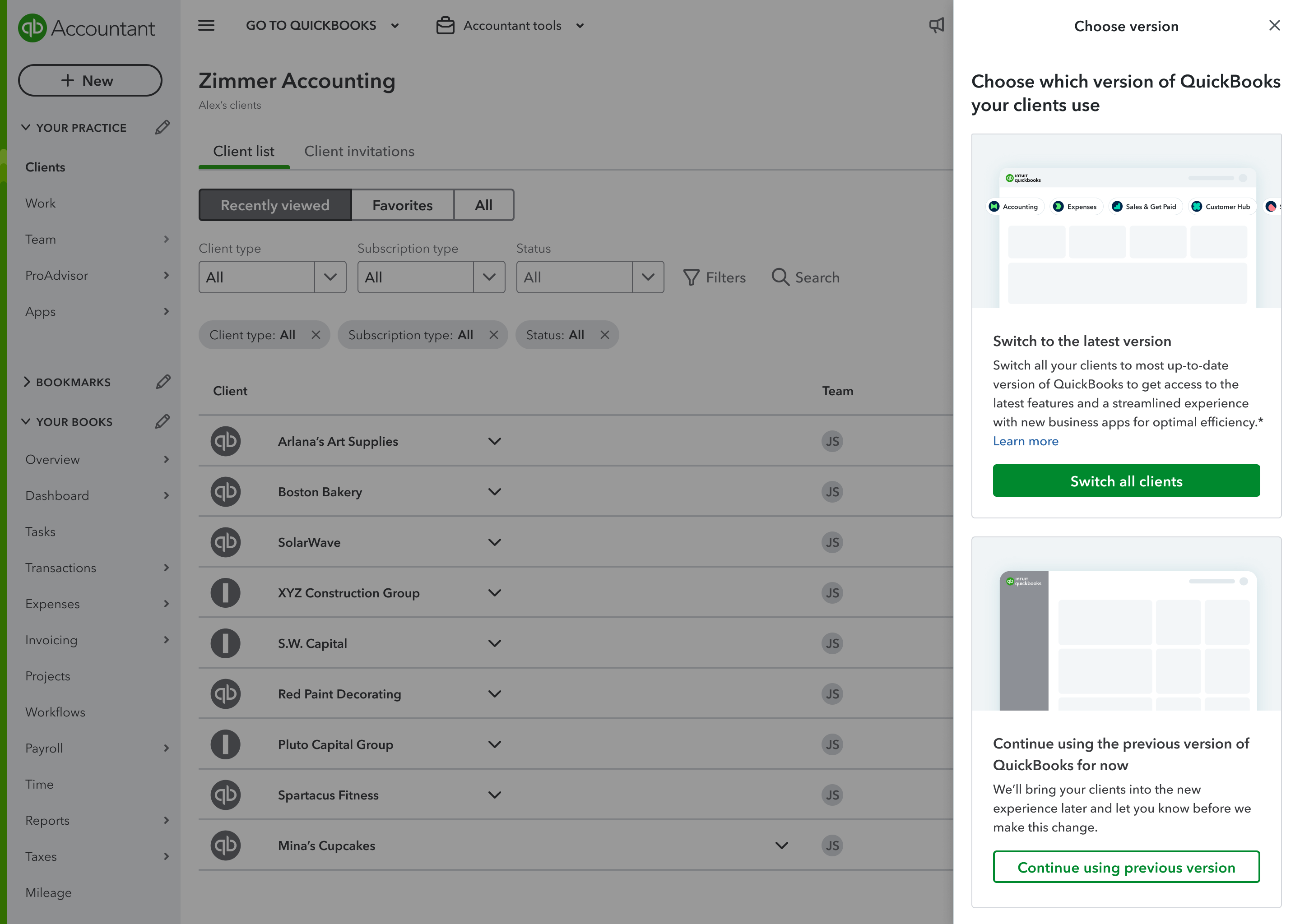Open the megaphone announcements icon
This screenshot has width=1300, height=924.
(936, 25)
